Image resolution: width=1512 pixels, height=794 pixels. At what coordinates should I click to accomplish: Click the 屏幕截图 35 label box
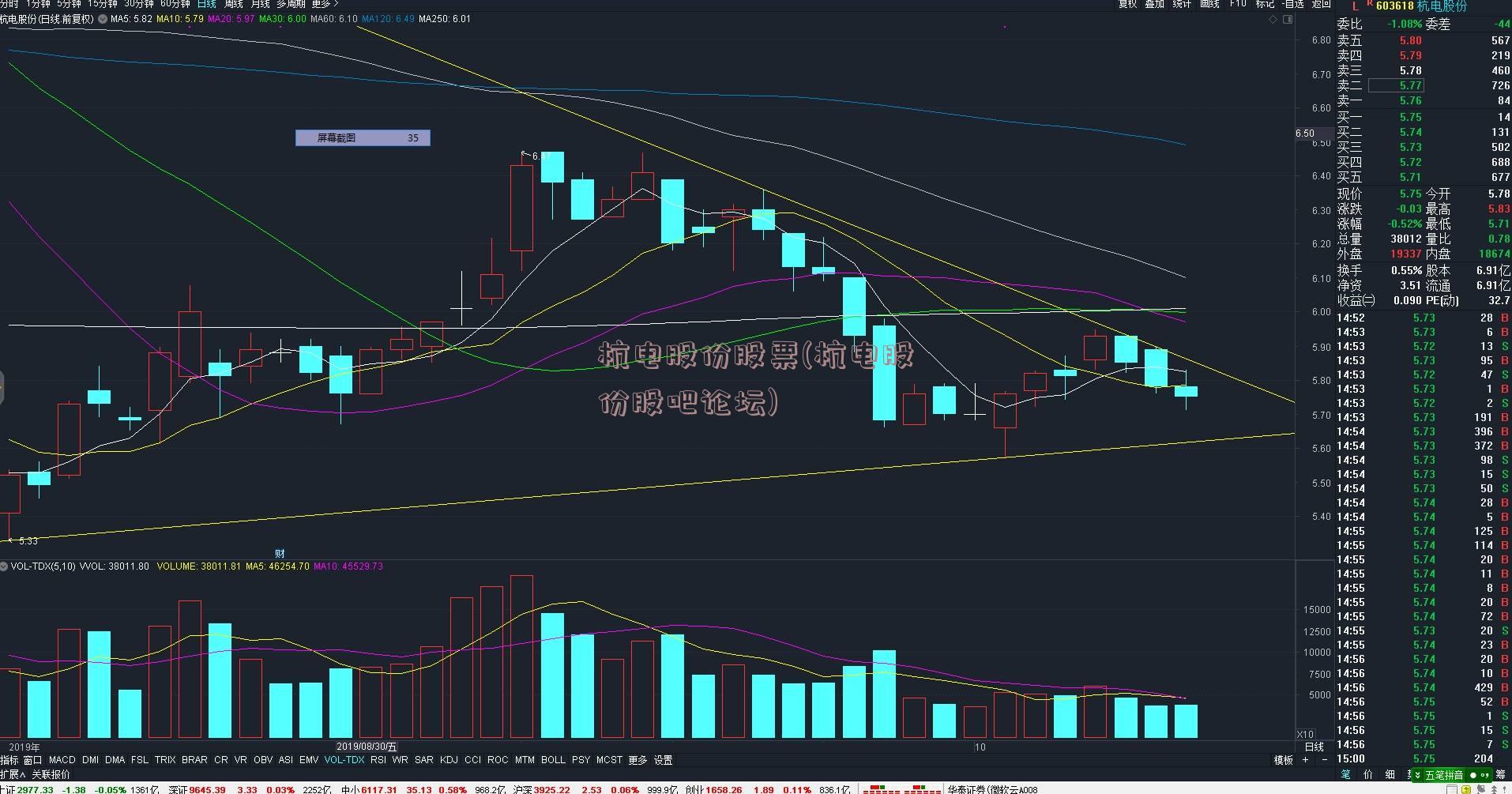click(x=363, y=137)
